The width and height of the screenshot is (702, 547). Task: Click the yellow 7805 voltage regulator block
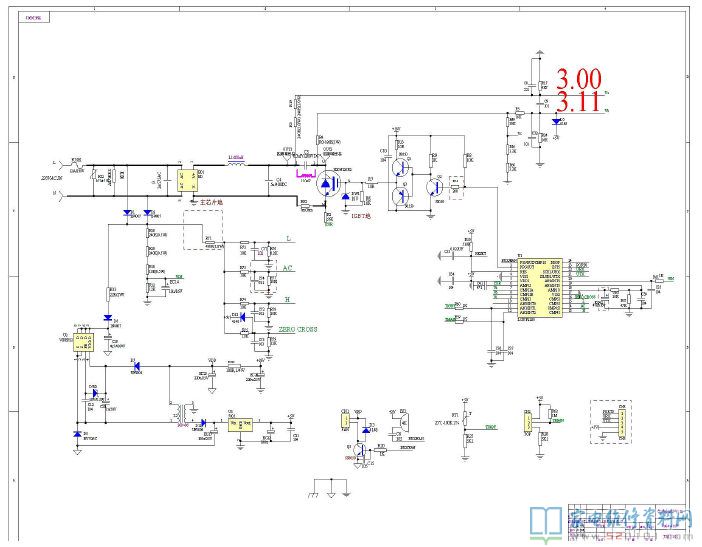point(240,424)
